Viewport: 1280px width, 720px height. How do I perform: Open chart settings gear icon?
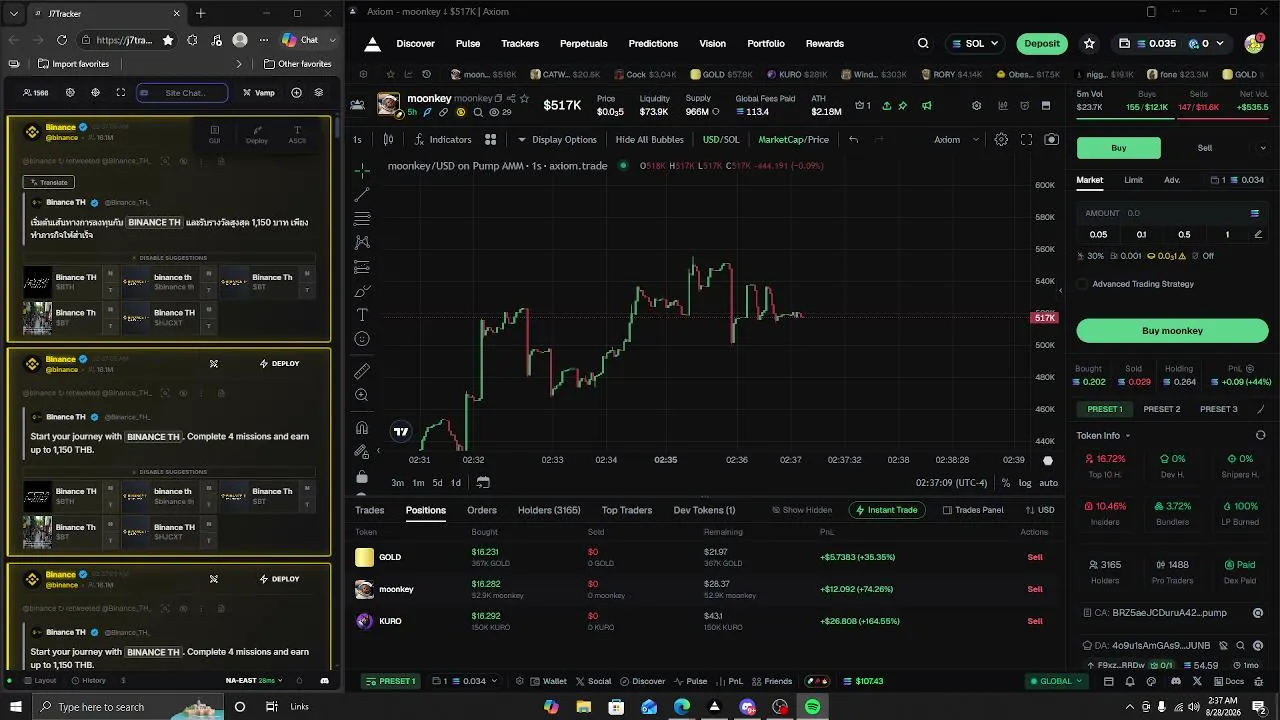click(1001, 140)
